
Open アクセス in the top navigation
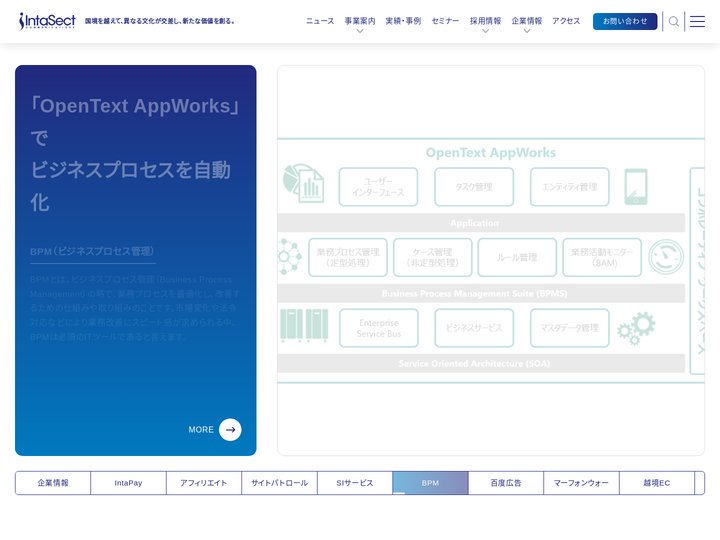click(566, 21)
